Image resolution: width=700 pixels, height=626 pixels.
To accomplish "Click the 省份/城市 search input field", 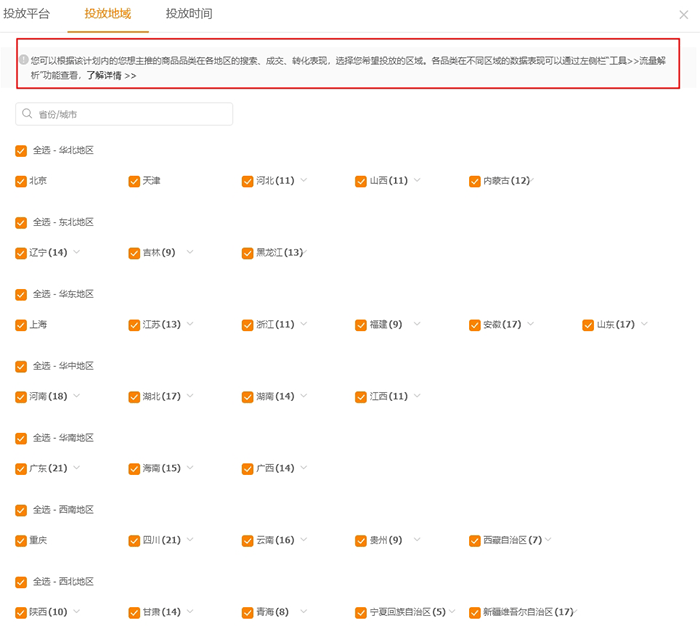I will point(130,115).
